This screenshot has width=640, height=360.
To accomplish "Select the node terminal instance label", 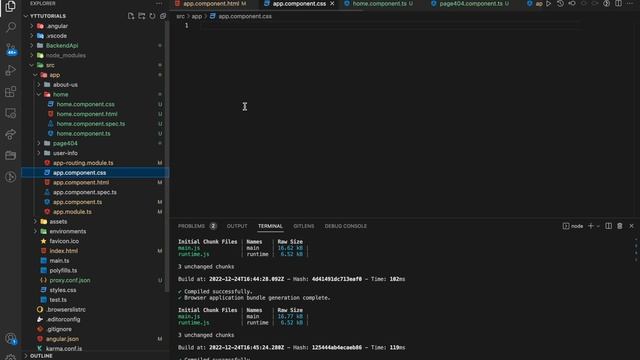I will point(573,226).
